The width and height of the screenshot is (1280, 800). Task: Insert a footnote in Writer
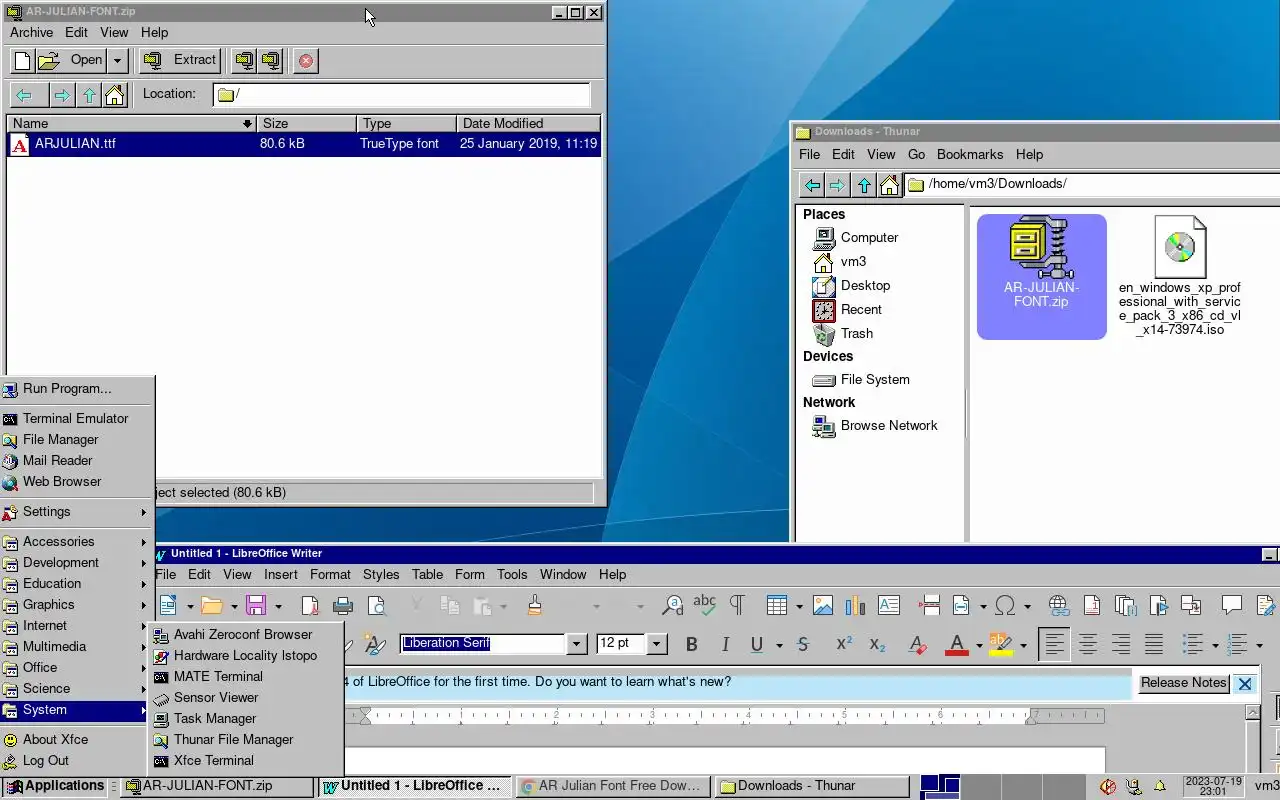click(x=1092, y=605)
